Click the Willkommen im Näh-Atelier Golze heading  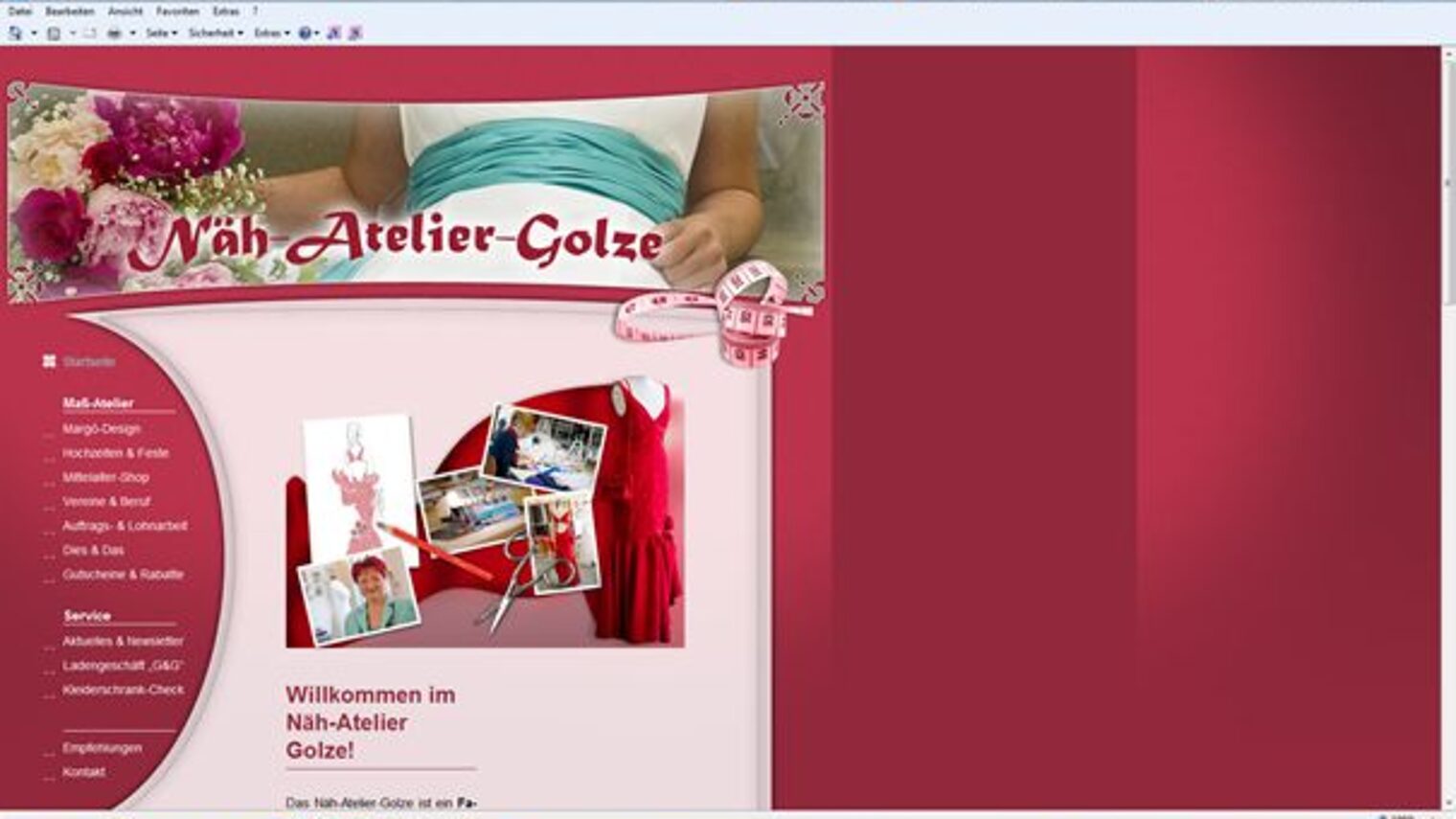click(371, 722)
